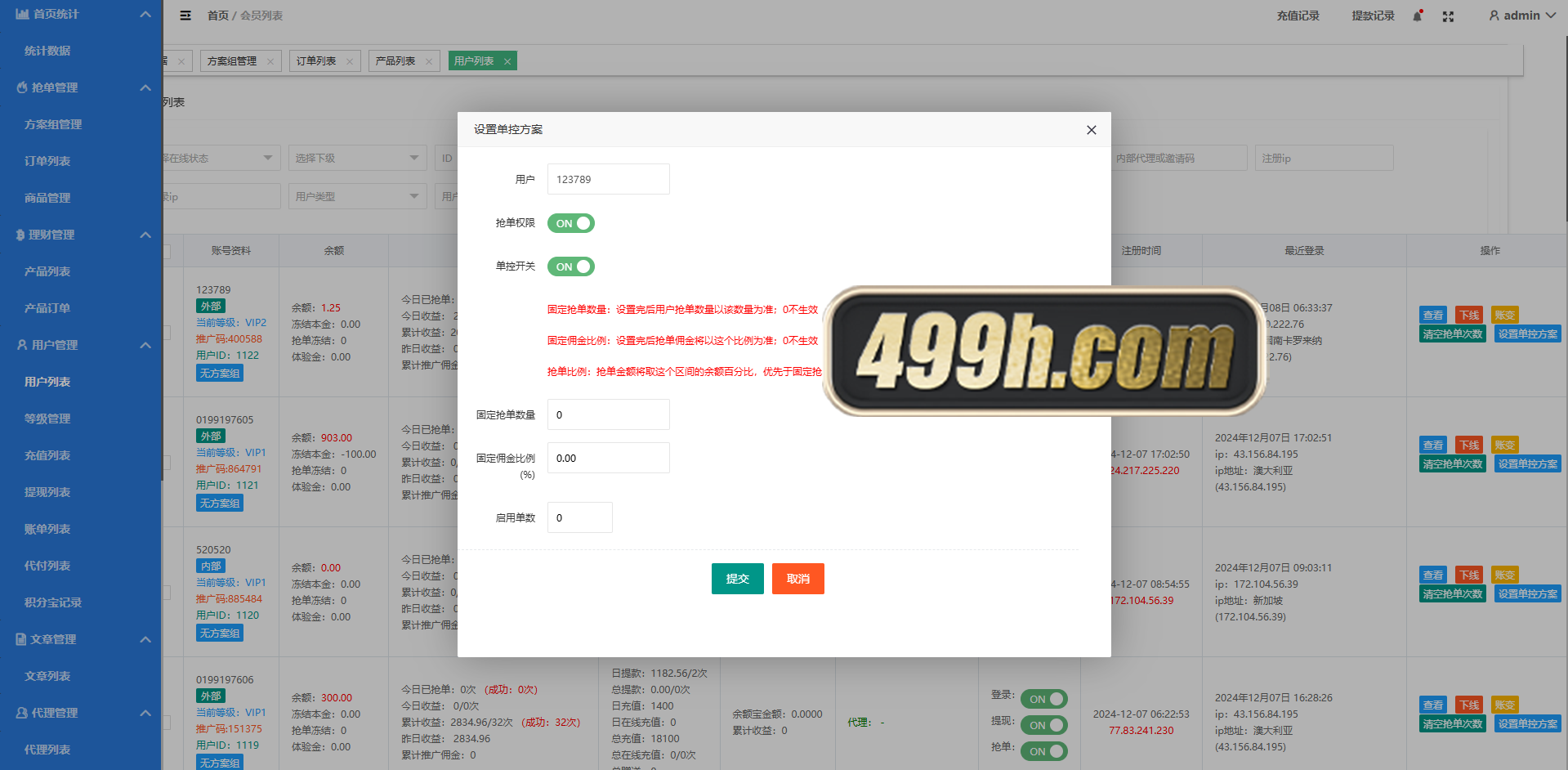This screenshot has width=1568, height=770.
Task: Toggle the 登录 ON switch in last row
Action: (x=1043, y=699)
